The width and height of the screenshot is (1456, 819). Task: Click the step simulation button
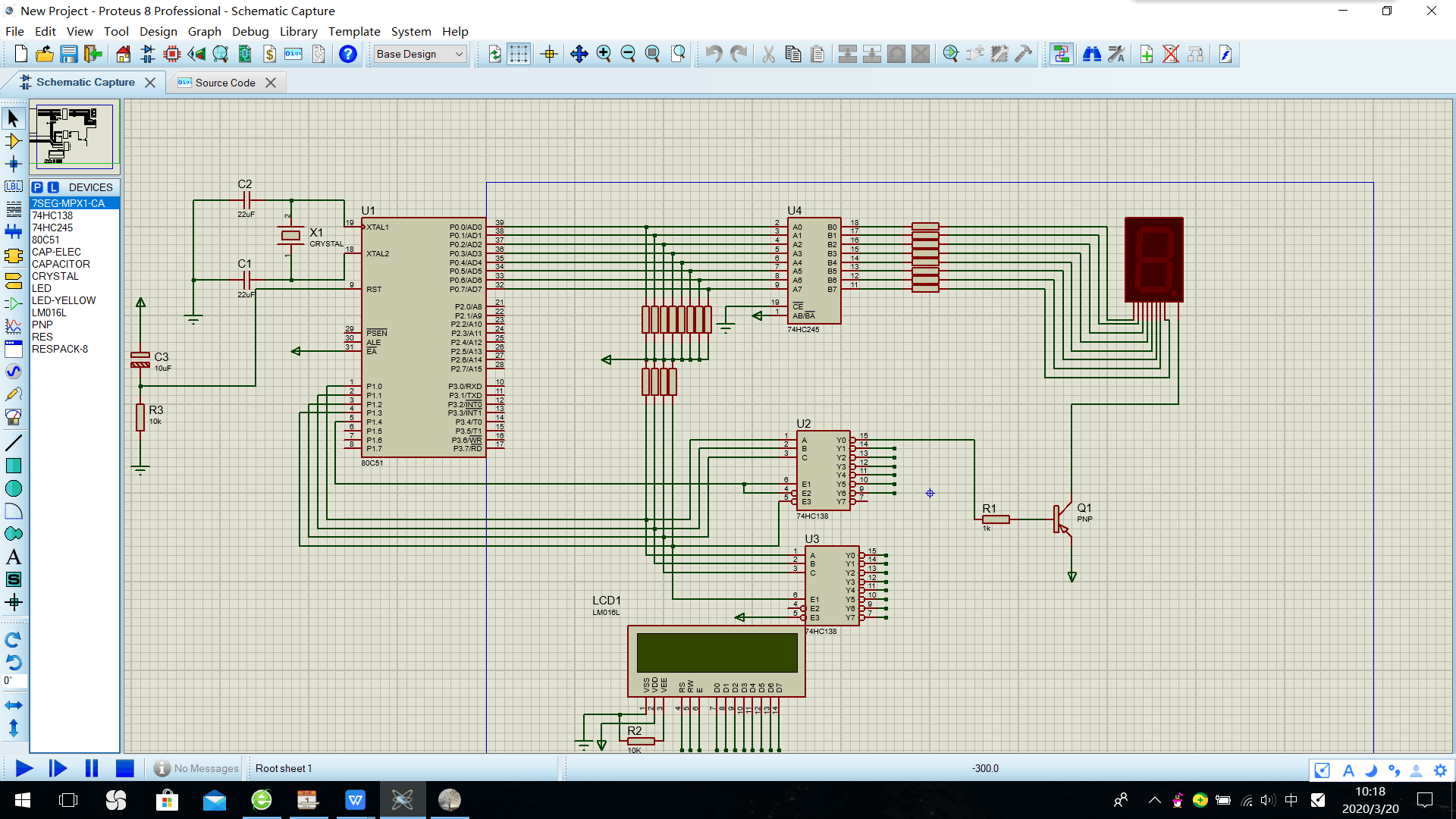coord(57,768)
